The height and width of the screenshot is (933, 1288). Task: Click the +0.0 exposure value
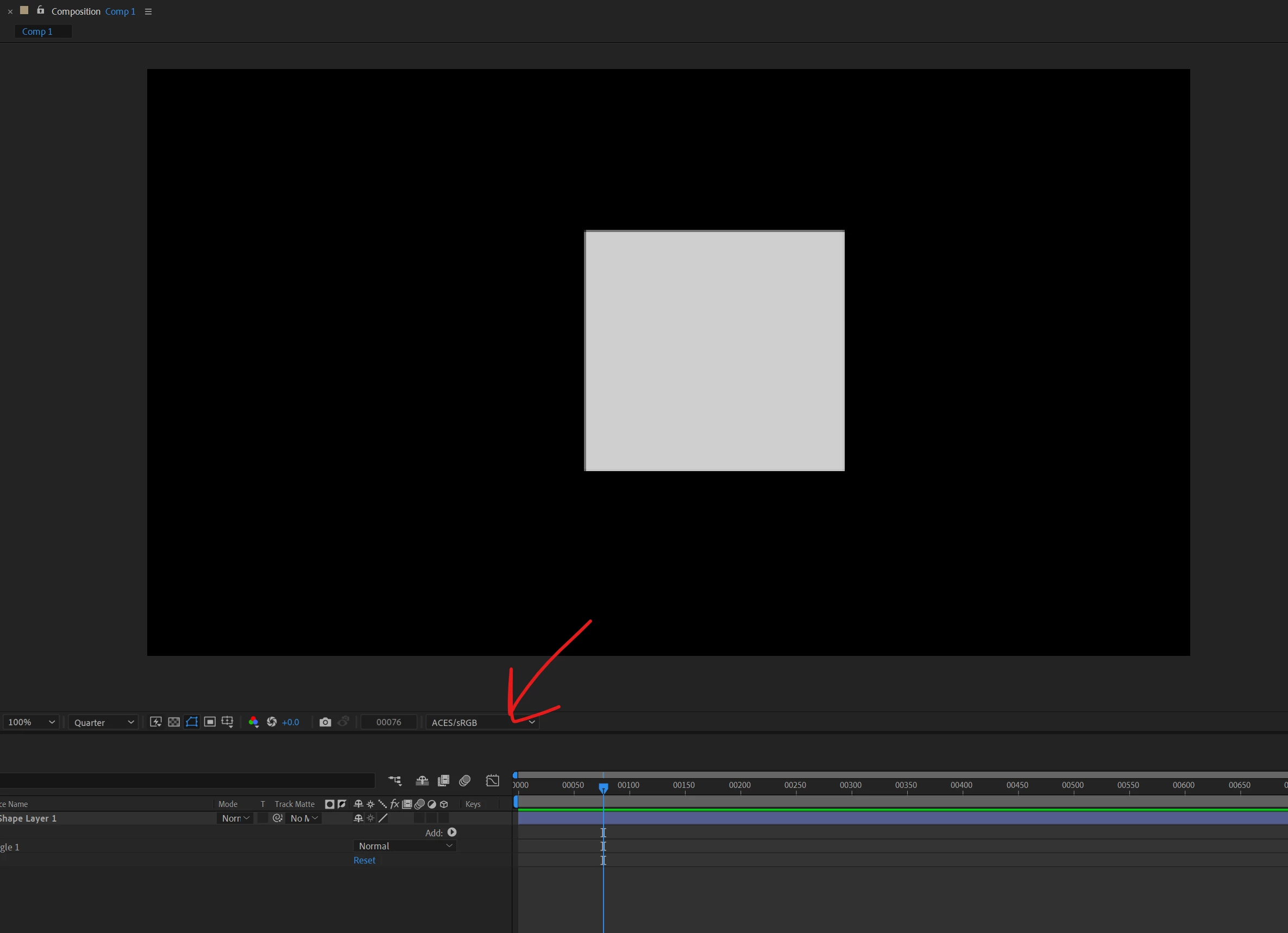click(290, 722)
